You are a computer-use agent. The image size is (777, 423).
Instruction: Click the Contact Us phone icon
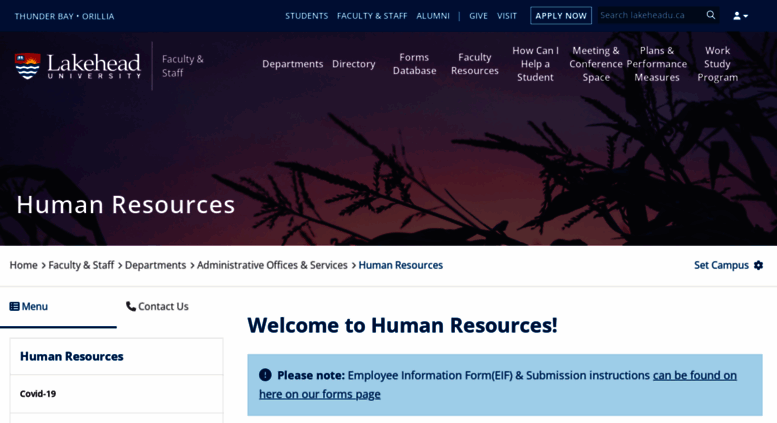point(130,307)
